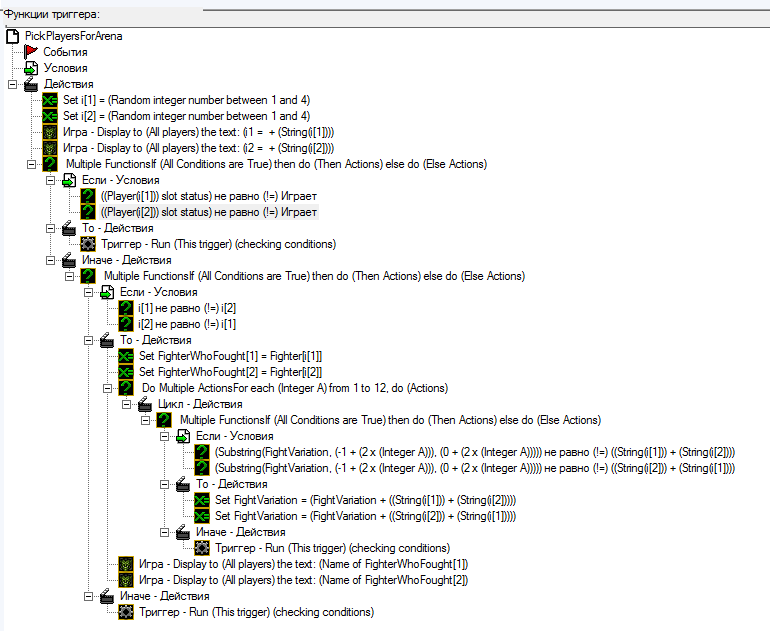Click the clapperboard icon next to Действия root
The image size is (770, 631).
[31, 84]
